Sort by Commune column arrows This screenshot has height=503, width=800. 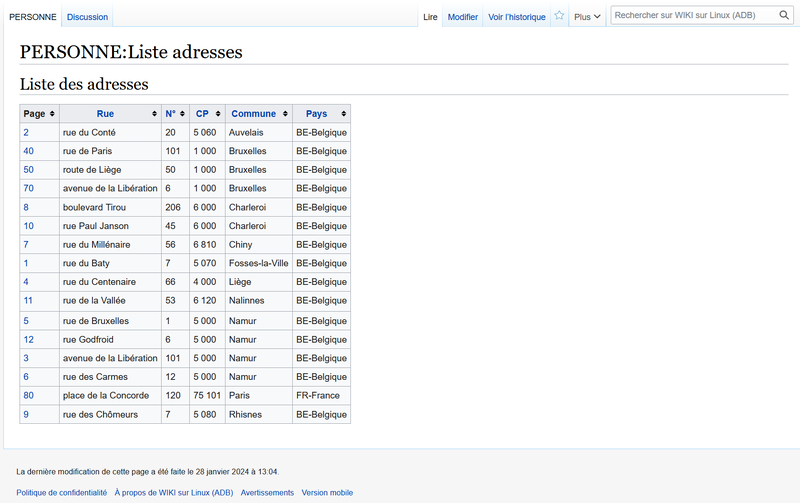pyautogui.click(x=285, y=114)
